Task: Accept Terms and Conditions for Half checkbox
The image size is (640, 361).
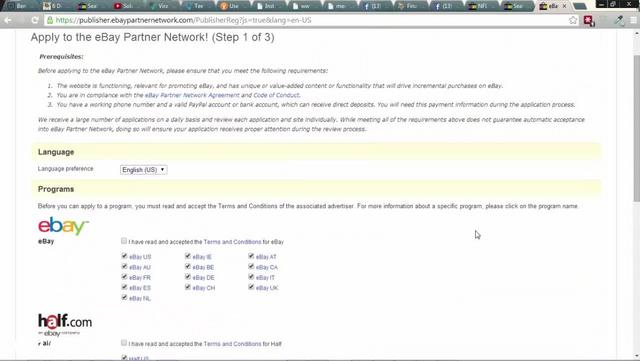Action: (124, 343)
